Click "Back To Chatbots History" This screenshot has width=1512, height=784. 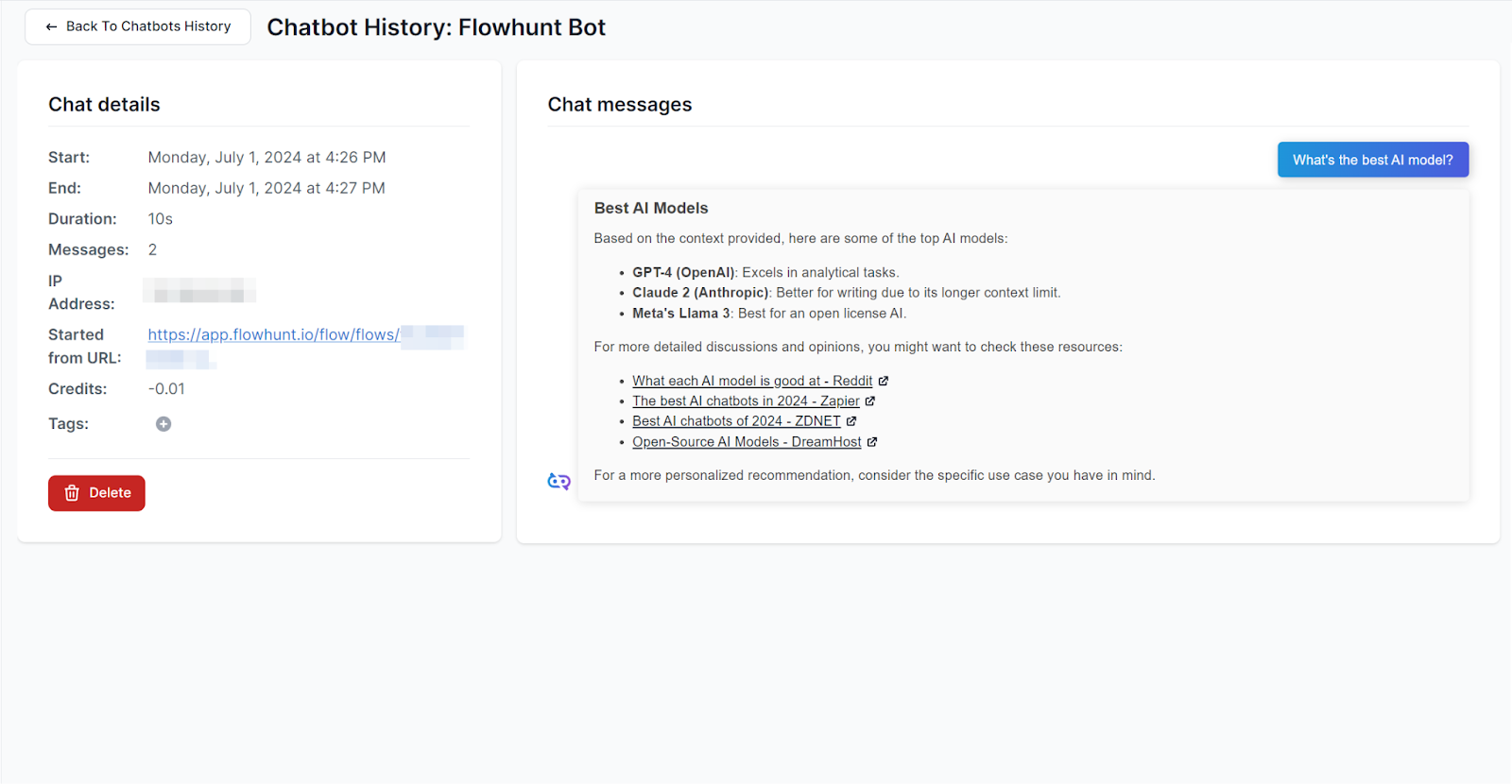coord(137,26)
